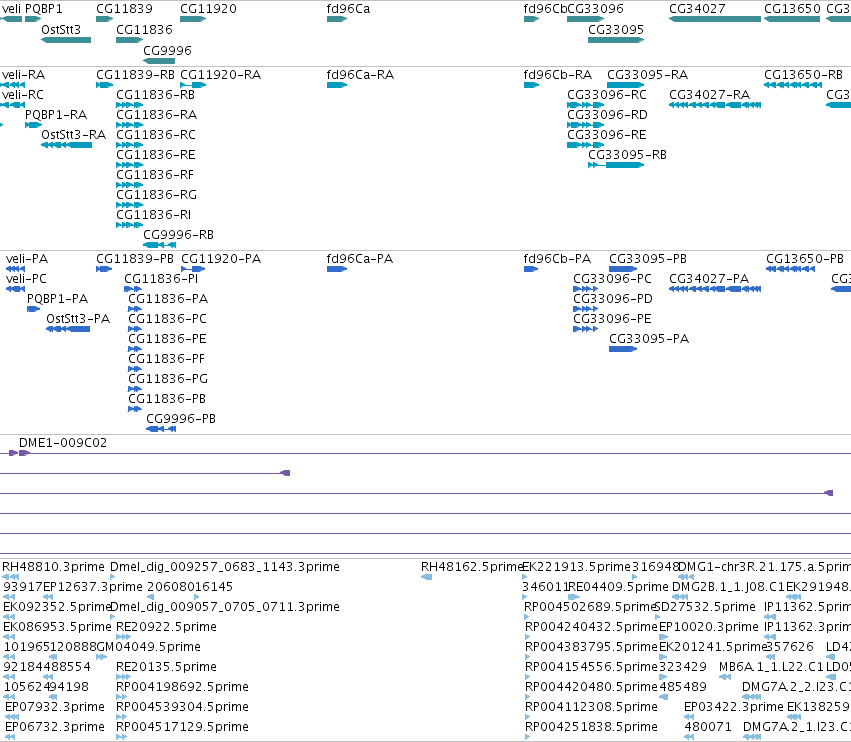The width and height of the screenshot is (851, 742).
Task: Select the PQBP1-RA transcript label
Action: tap(56, 115)
